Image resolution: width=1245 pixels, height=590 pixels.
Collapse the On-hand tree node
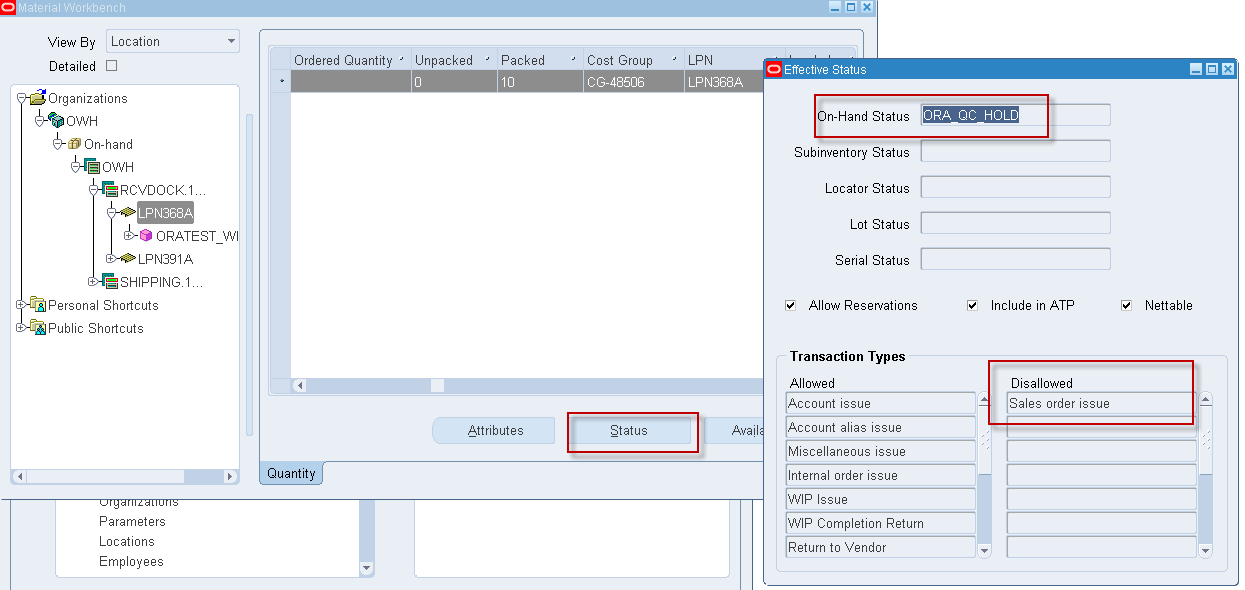click(58, 143)
